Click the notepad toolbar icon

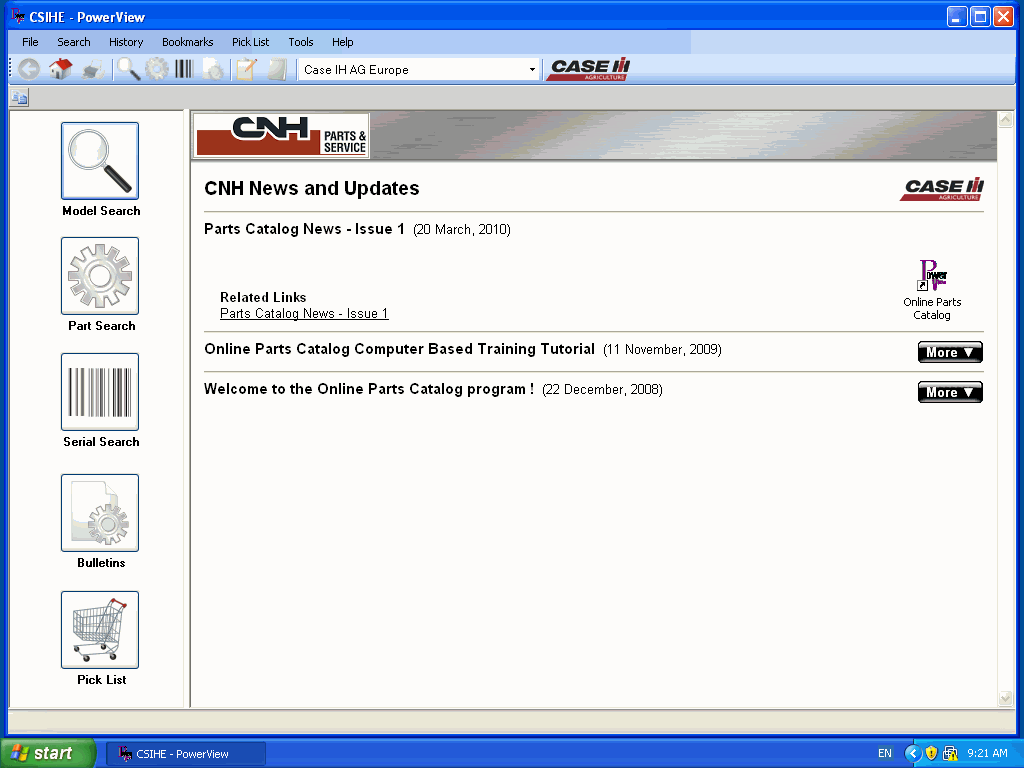coord(278,69)
